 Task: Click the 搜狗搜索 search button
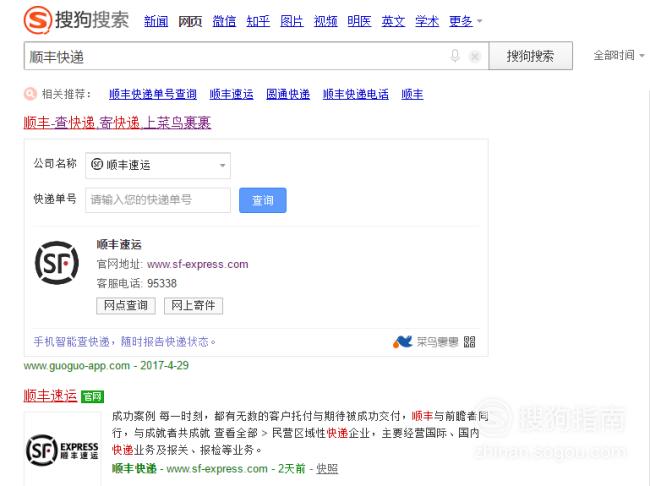(531, 56)
